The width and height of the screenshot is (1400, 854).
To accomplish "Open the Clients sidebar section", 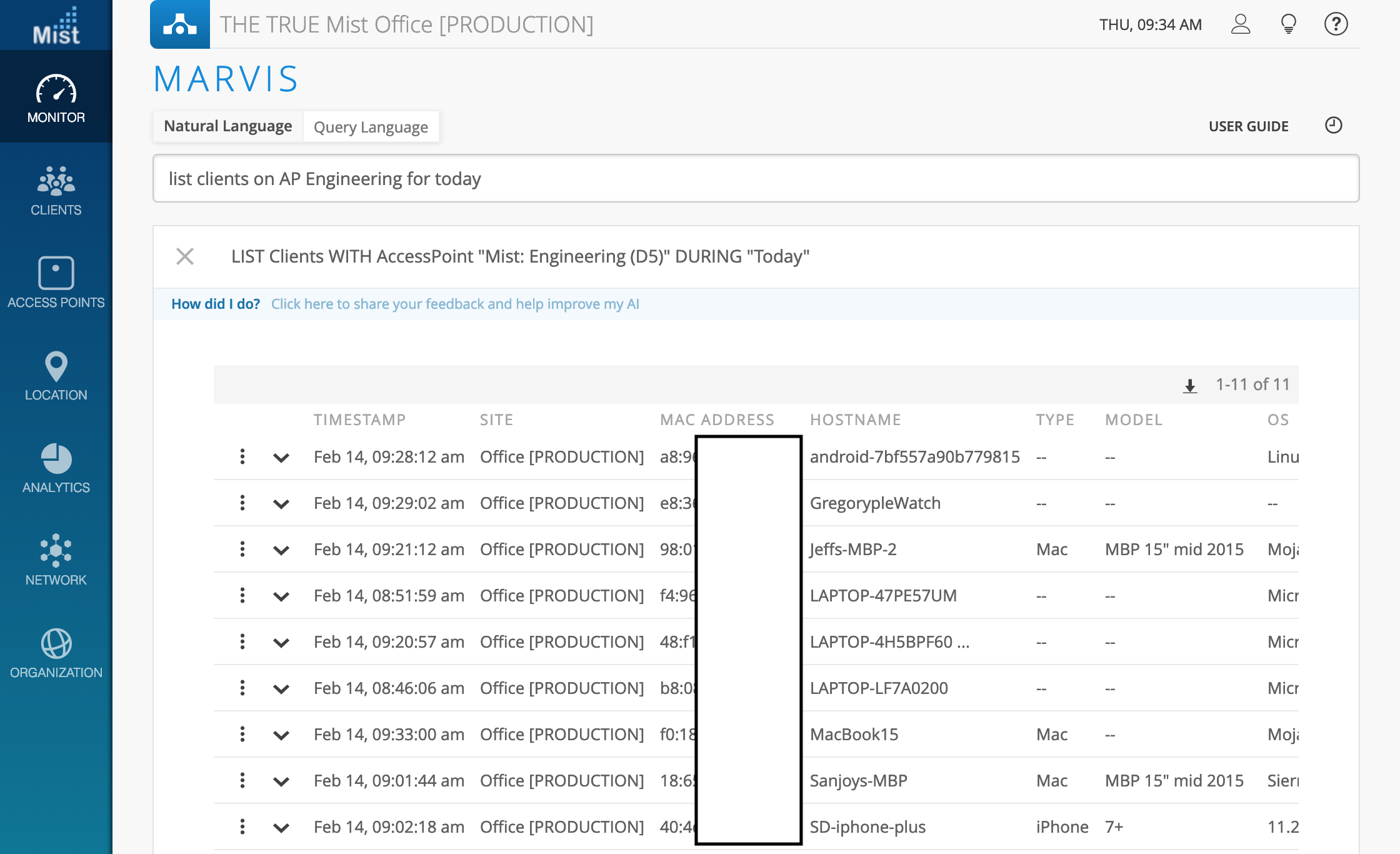I will pyautogui.click(x=56, y=190).
